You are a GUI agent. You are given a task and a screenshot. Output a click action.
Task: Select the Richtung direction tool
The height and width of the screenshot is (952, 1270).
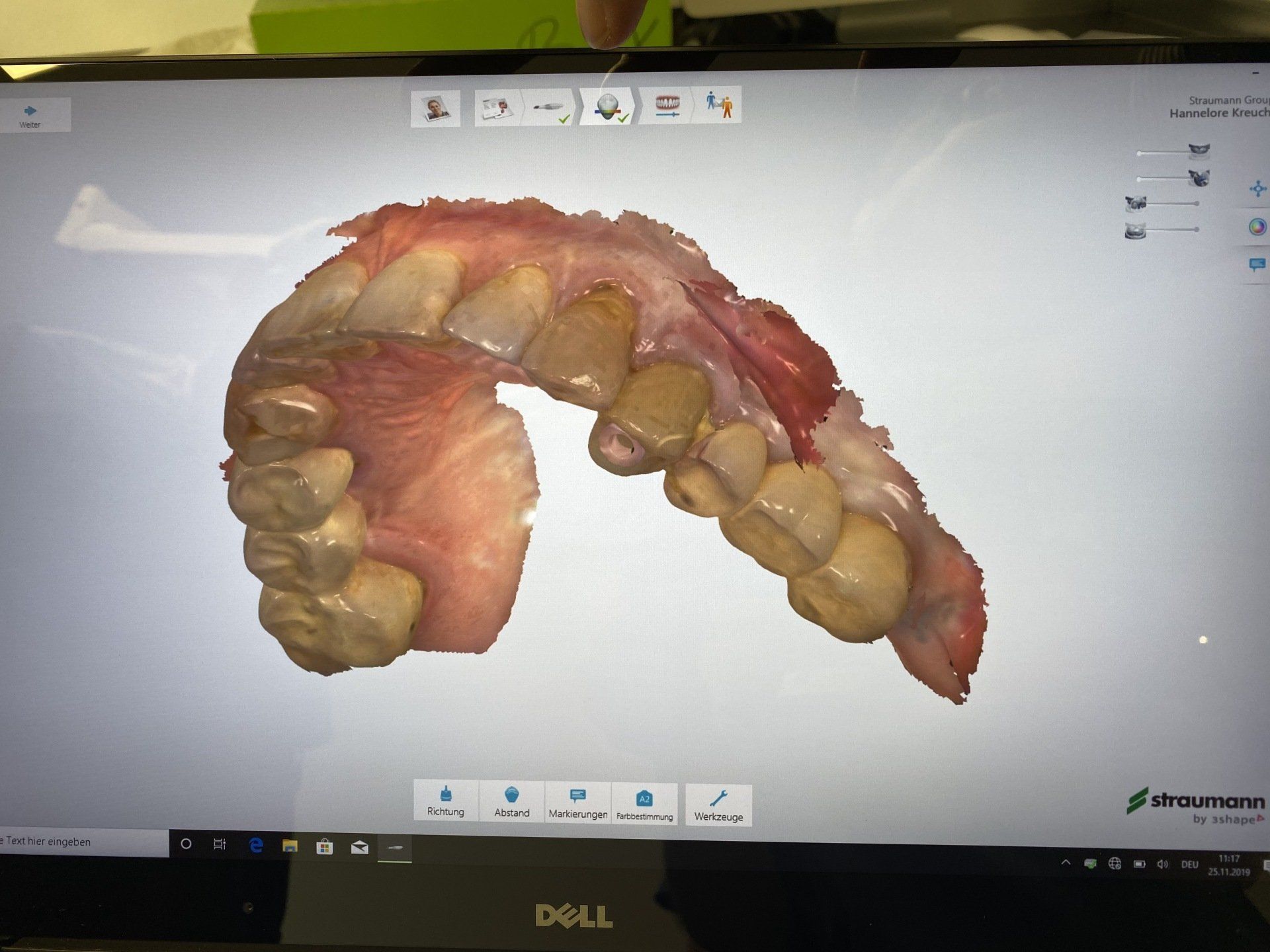coord(445,801)
